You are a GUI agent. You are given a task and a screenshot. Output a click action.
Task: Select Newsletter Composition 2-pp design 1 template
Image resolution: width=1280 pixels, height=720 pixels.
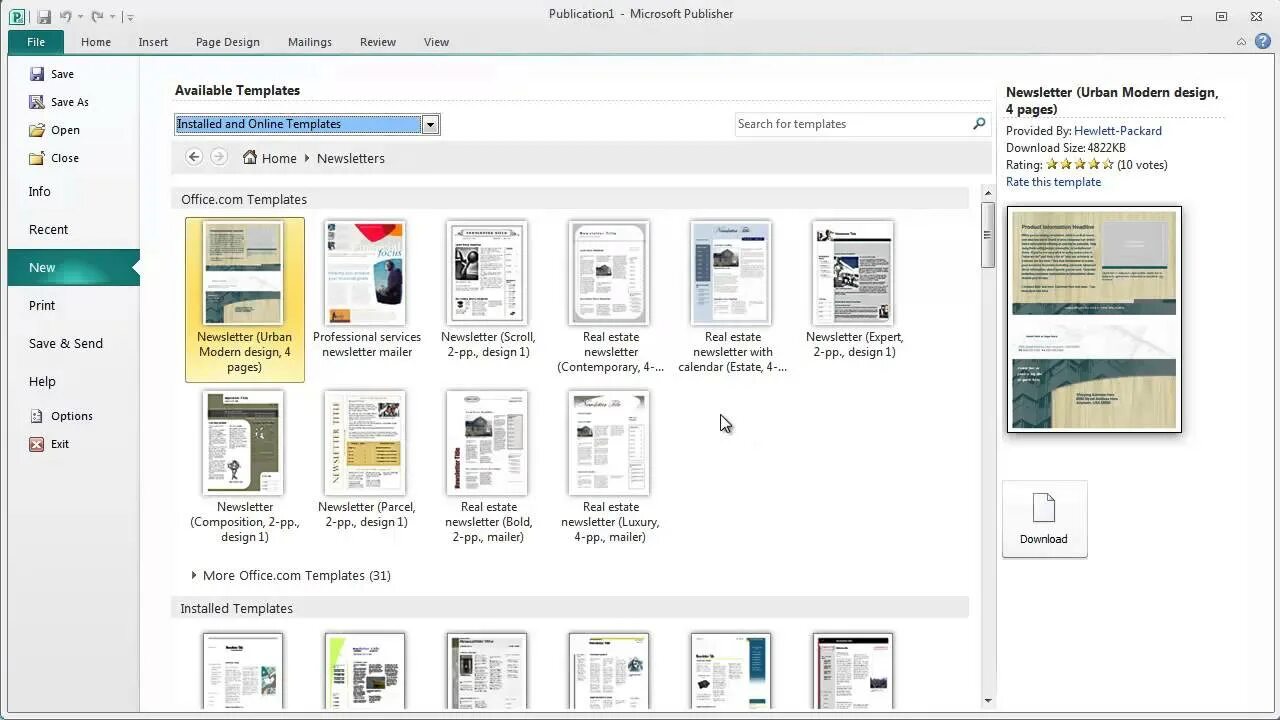[x=244, y=467]
